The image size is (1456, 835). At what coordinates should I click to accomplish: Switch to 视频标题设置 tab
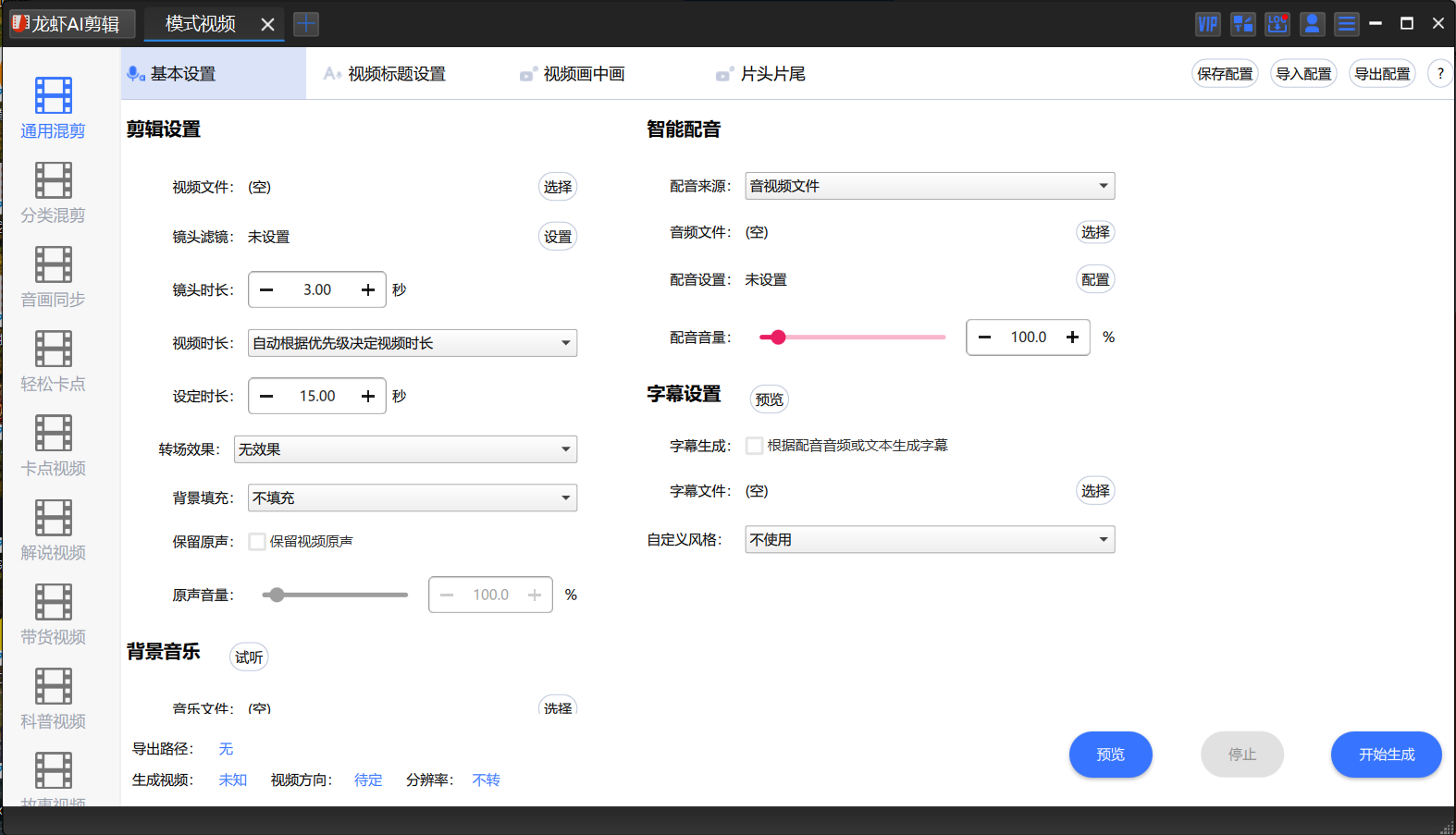pyautogui.click(x=384, y=74)
